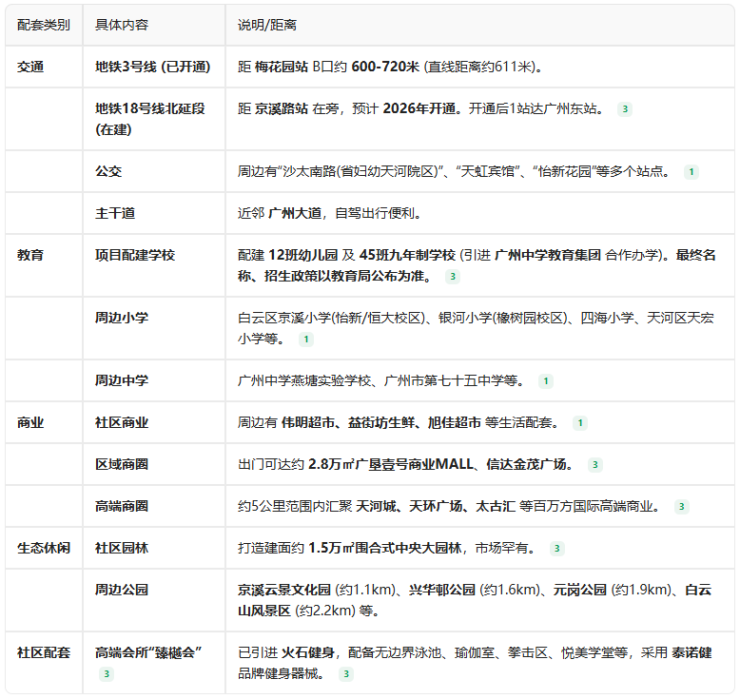
Task: Click the 具体内容 column header
Action: (x=122, y=24)
